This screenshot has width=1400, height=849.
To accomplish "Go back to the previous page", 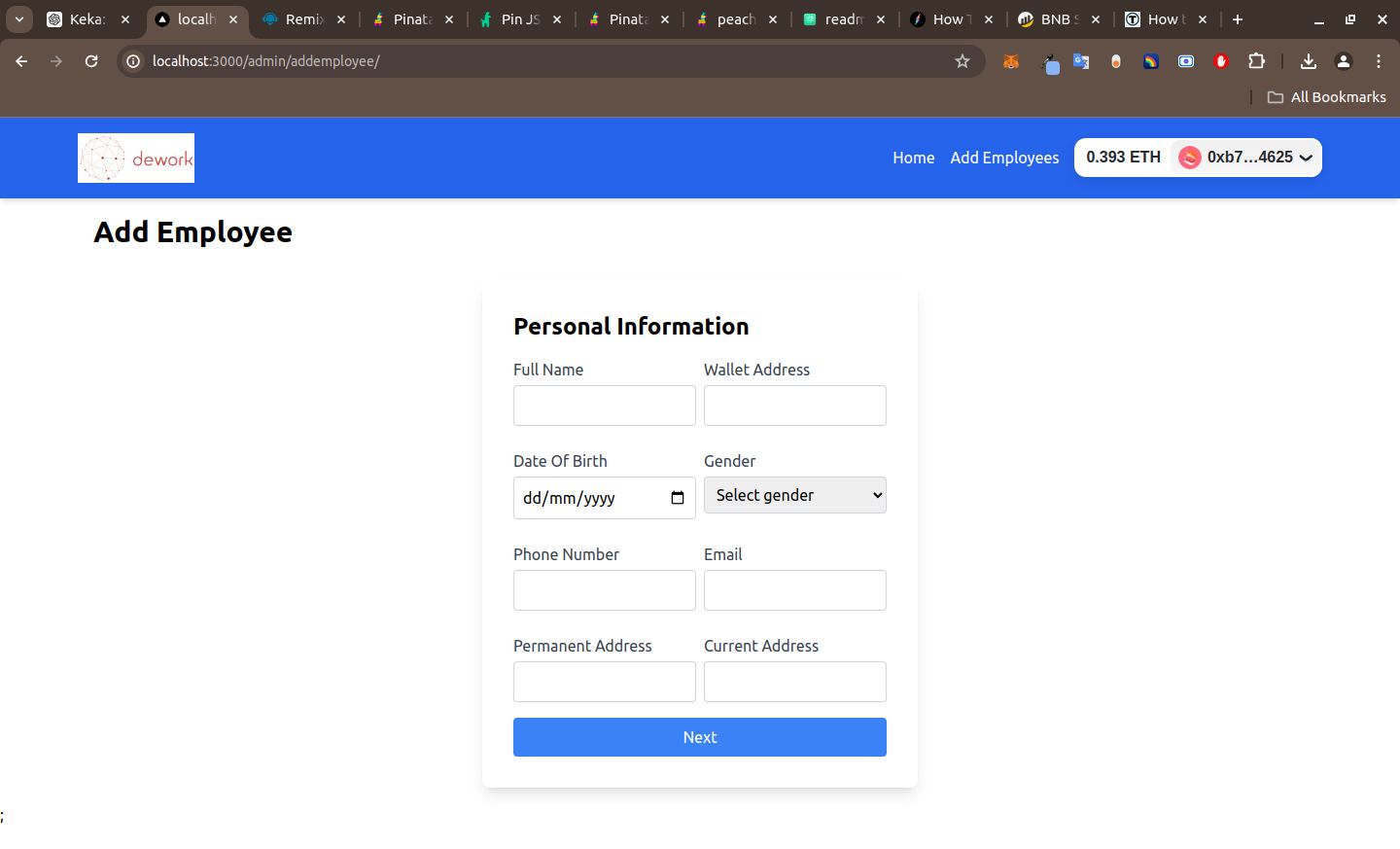I will [21, 61].
